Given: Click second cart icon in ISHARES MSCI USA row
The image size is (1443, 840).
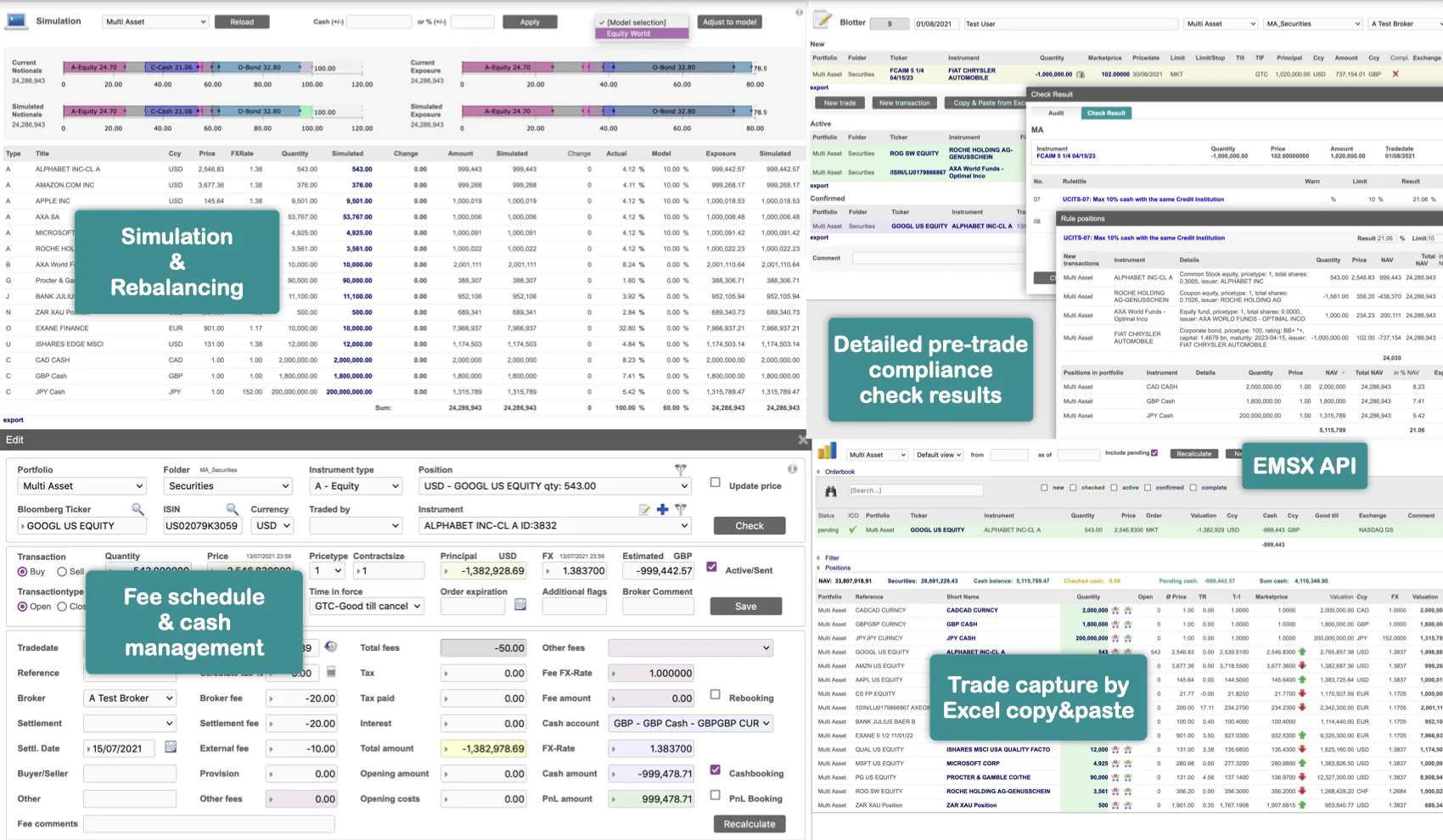Looking at the screenshot, I should click(1128, 749).
